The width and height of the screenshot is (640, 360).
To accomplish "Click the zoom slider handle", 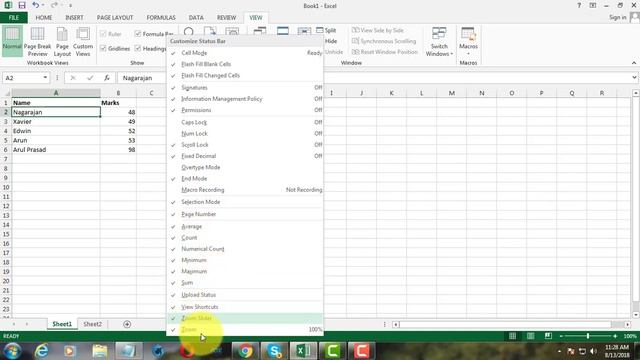I will pyautogui.click(x=588, y=336).
